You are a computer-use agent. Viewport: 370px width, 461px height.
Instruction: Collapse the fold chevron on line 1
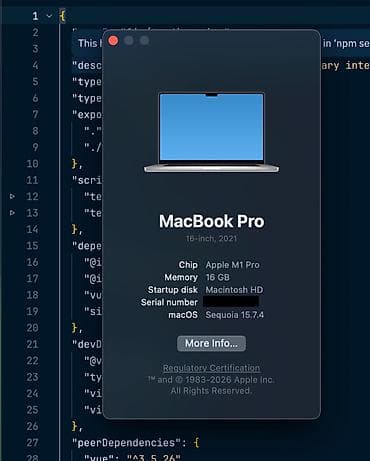[49, 16]
